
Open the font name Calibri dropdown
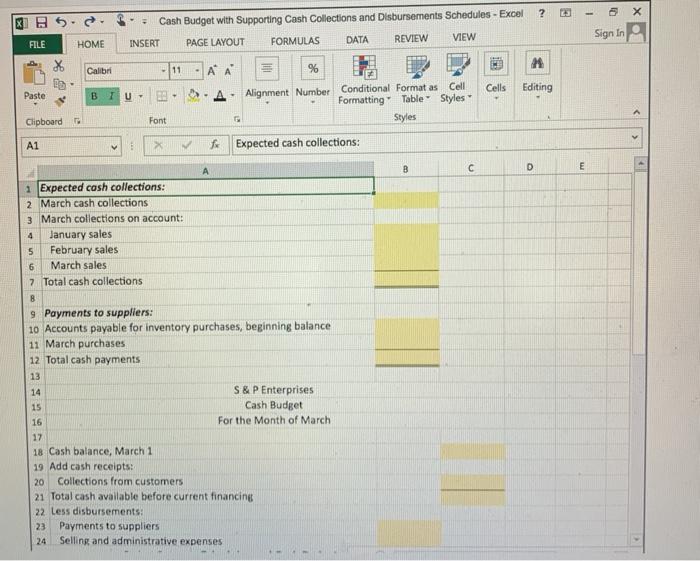tap(163, 71)
